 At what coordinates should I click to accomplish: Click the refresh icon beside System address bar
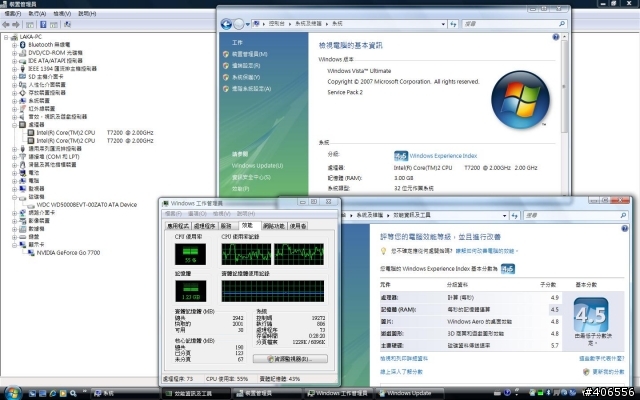click(453, 24)
